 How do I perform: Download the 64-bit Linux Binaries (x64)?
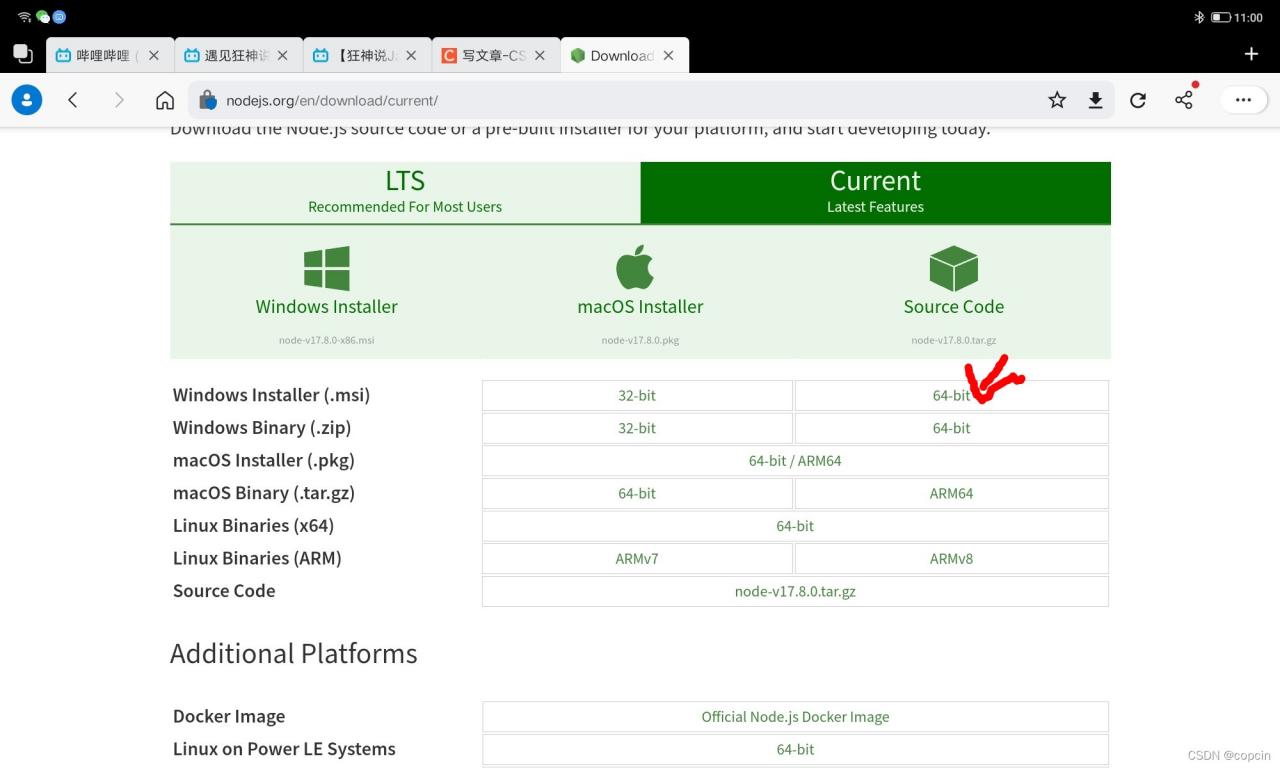pyautogui.click(x=795, y=526)
